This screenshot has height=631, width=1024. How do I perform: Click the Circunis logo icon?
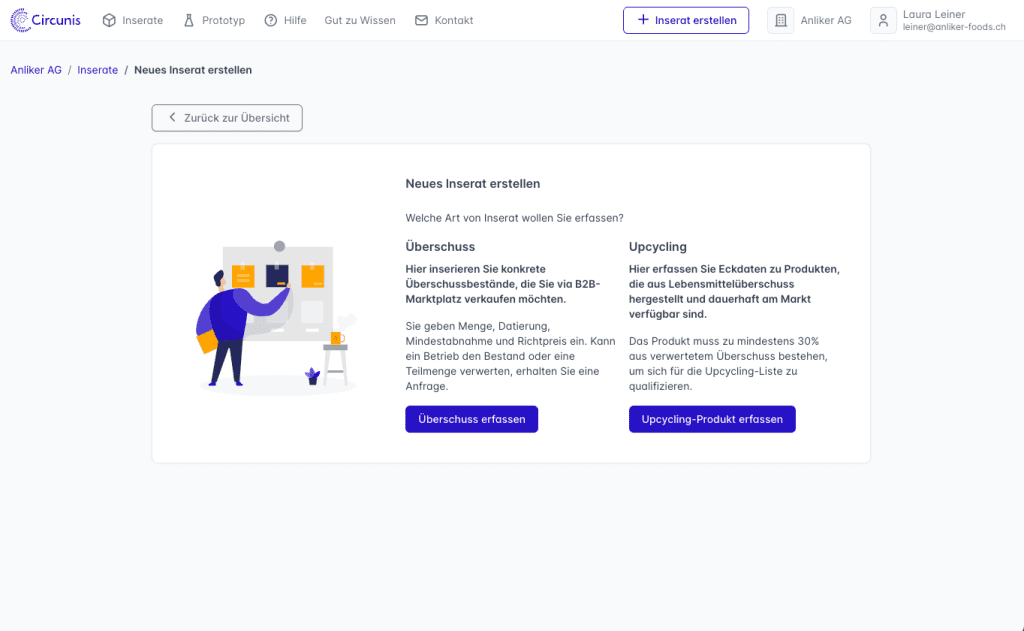coord(21,20)
